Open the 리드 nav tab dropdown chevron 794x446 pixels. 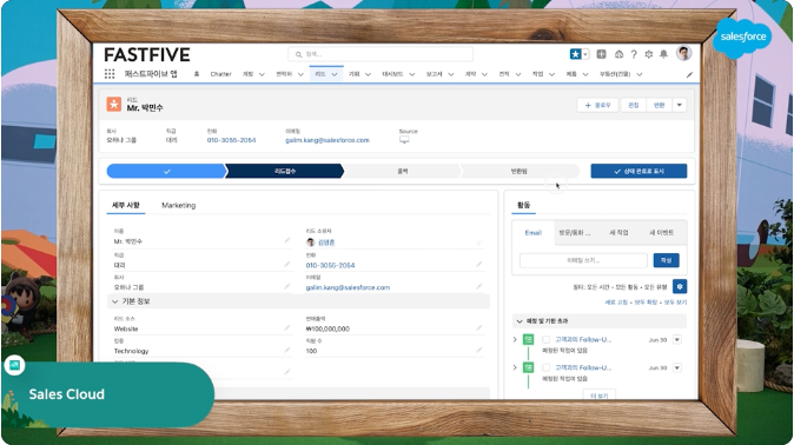click(335, 74)
